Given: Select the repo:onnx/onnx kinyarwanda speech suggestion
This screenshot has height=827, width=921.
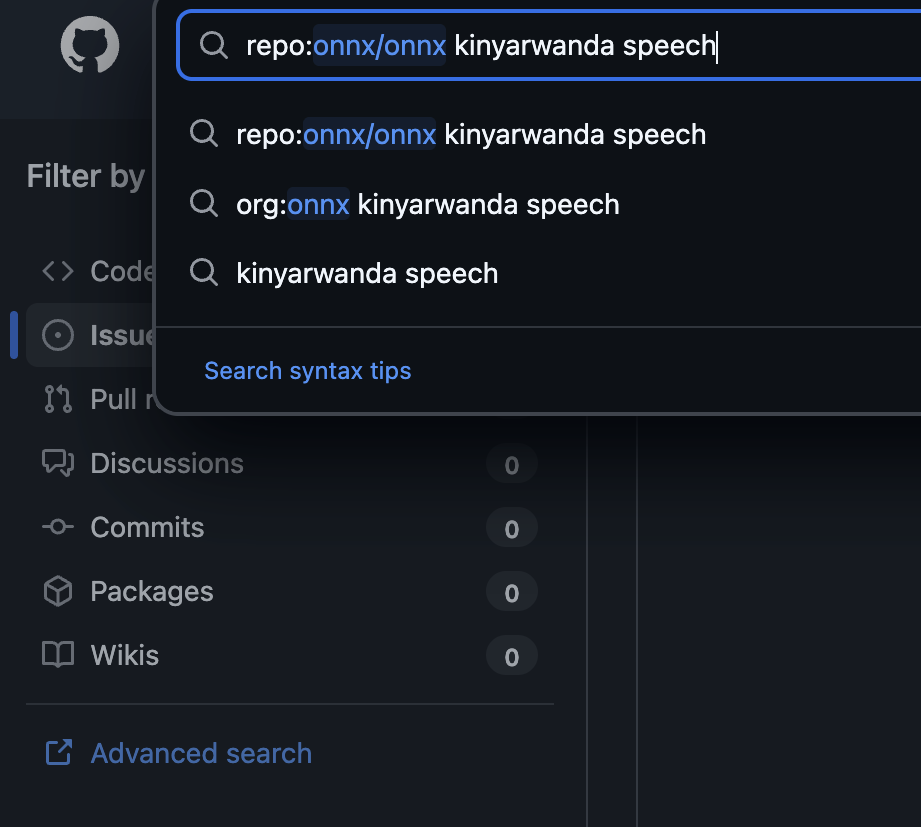Looking at the screenshot, I should coord(471,134).
